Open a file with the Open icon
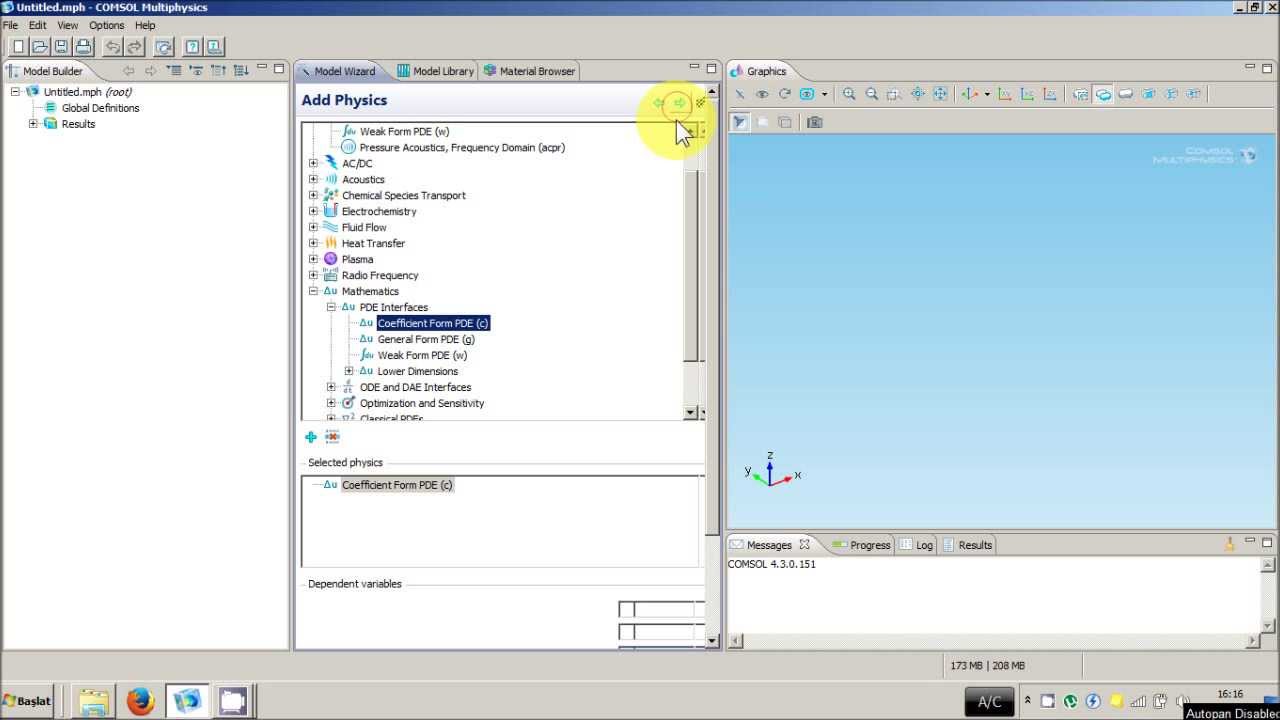The image size is (1280, 720). [39, 47]
